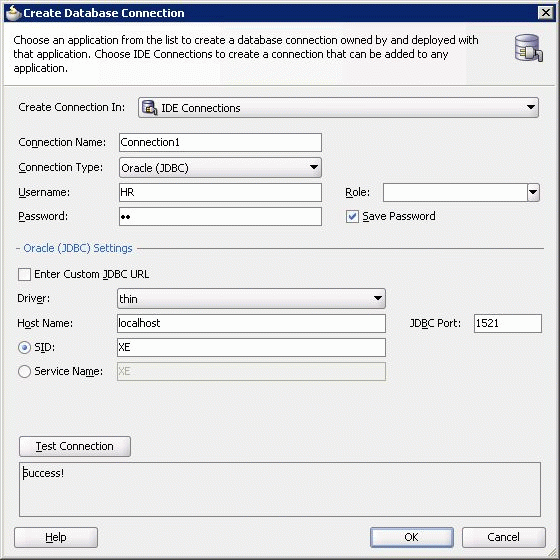Viewport: 560px width, 560px height.
Task: Click the JDeveloper icon in title bar
Action: 14,13
